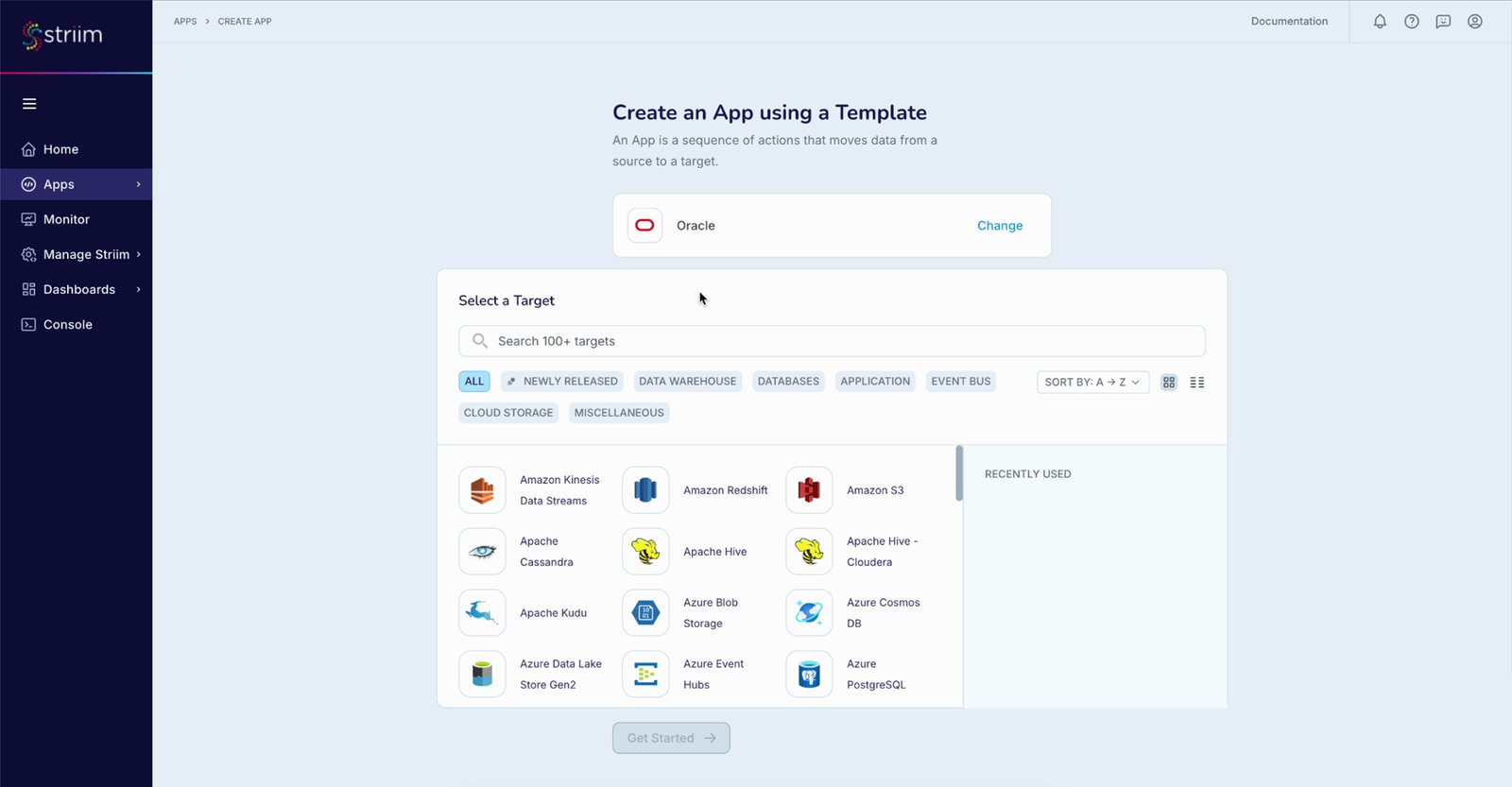Switch to grid view layout
This screenshot has height=787, width=1512.
pos(1169,383)
